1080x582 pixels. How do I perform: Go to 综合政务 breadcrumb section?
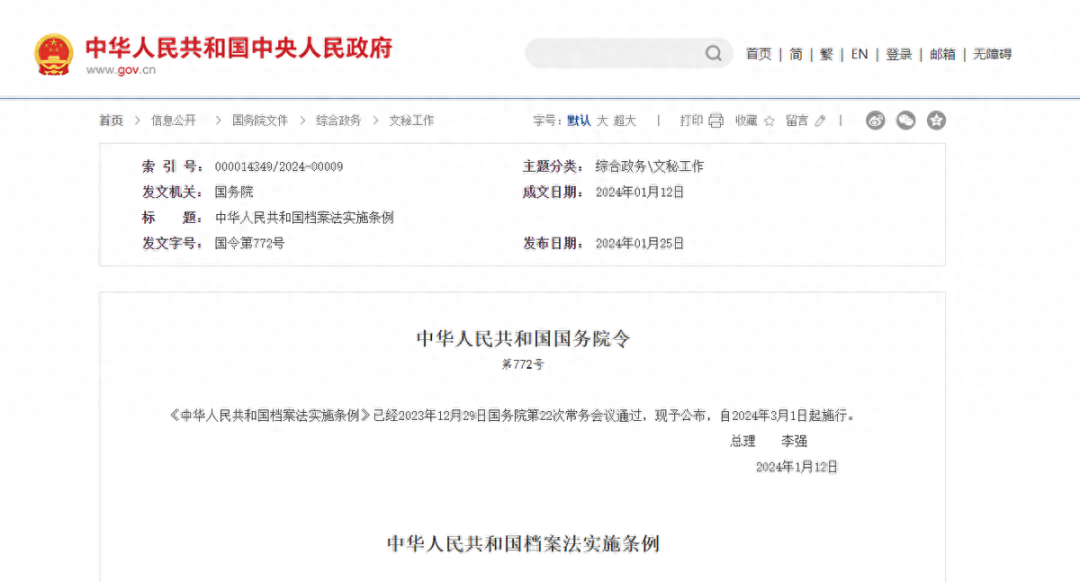pos(339,121)
